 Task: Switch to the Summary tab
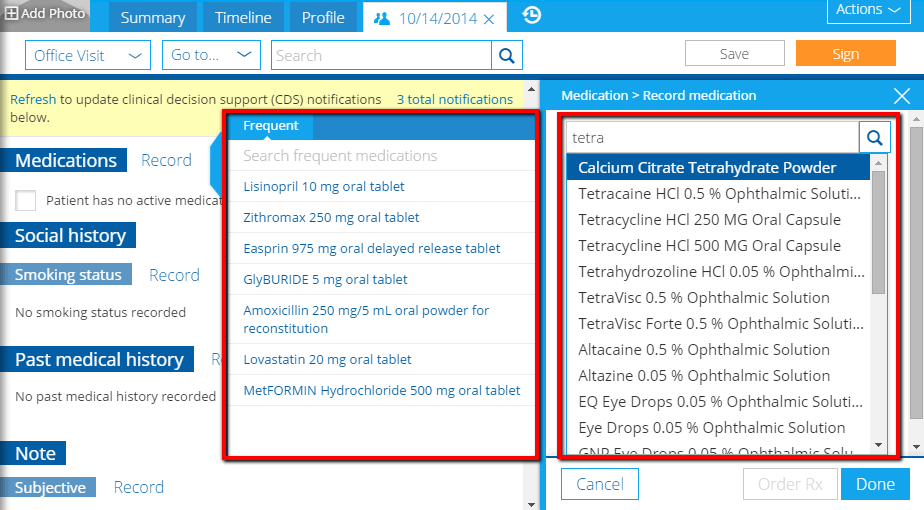[153, 18]
